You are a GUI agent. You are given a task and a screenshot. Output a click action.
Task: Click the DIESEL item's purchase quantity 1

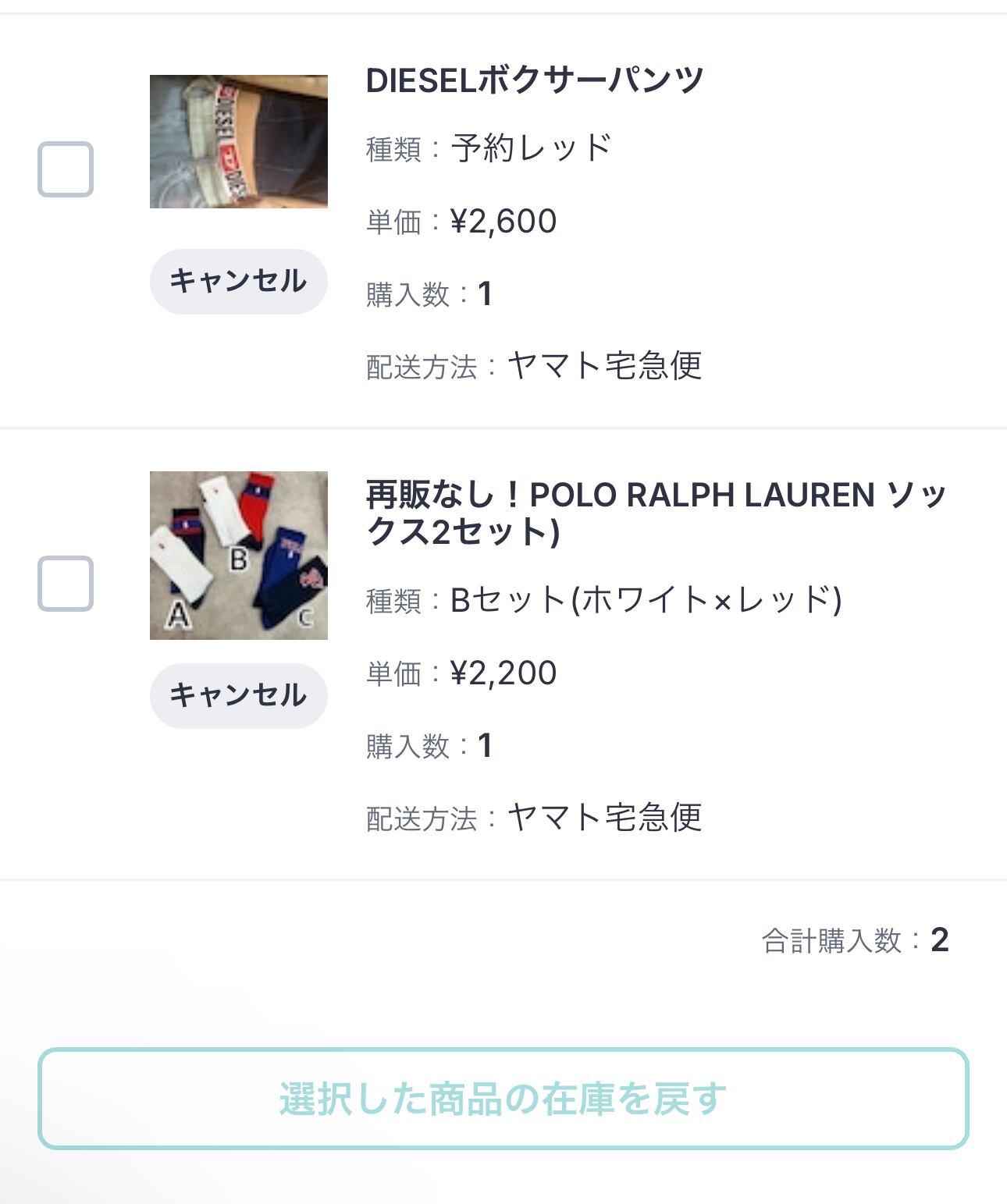(485, 294)
